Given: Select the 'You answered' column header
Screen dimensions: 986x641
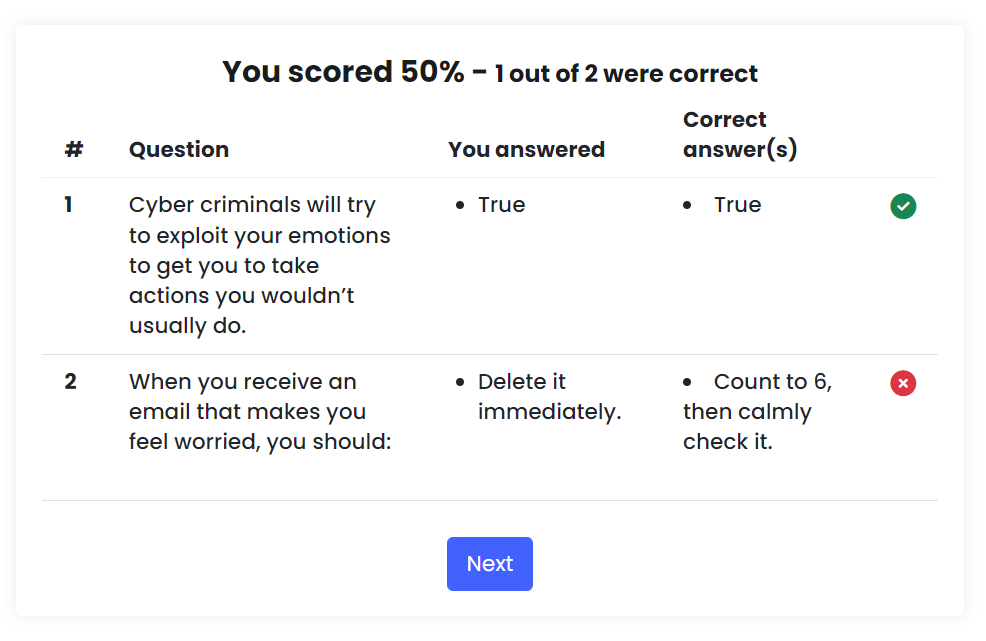Looking at the screenshot, I should point(526,150).
